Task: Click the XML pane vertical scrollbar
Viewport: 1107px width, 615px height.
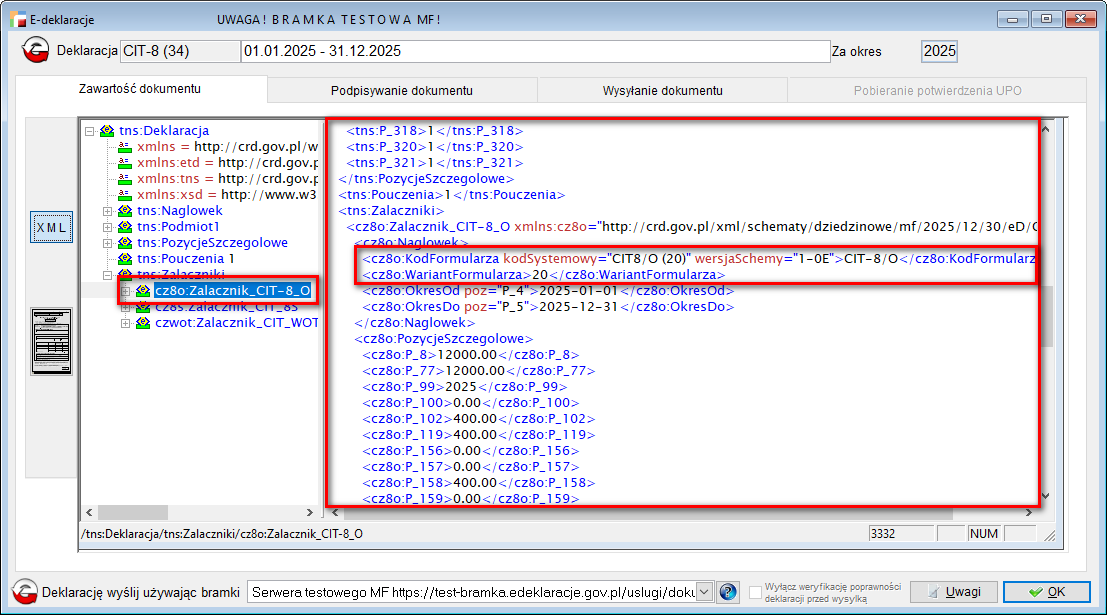Action: 1046,310
